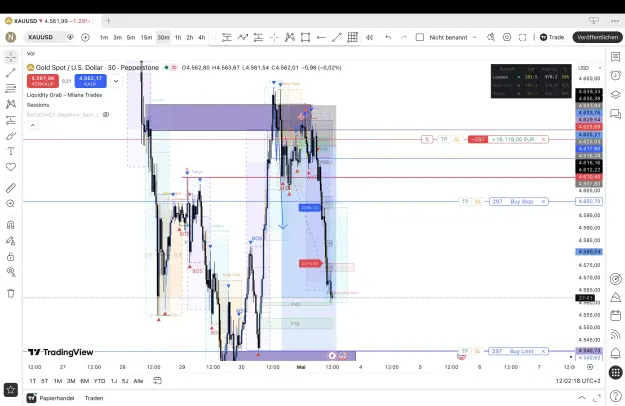625x406 pixels.
Task: Select the brush drawing tool
Action: [x=11, y=136]
